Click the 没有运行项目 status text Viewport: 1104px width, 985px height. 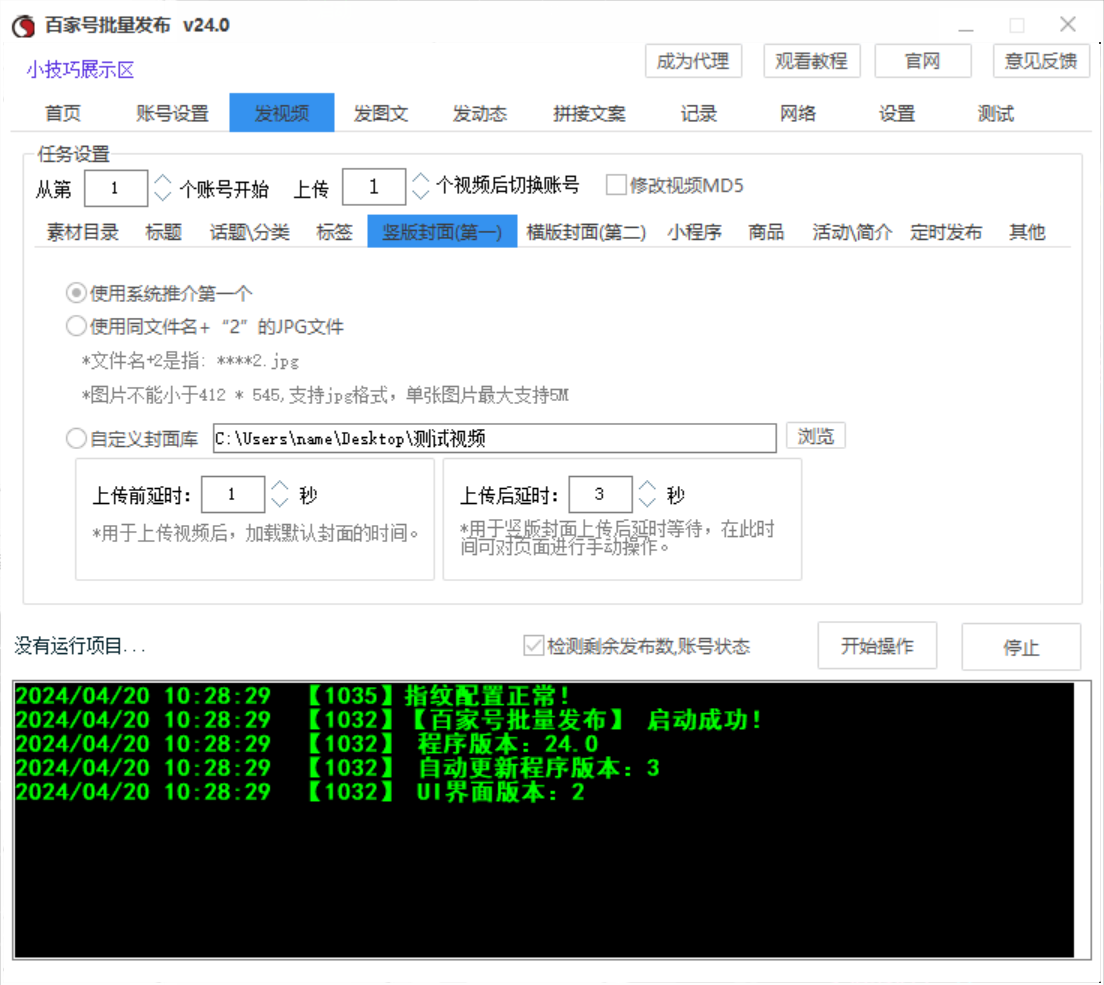[x=80, y=646]
